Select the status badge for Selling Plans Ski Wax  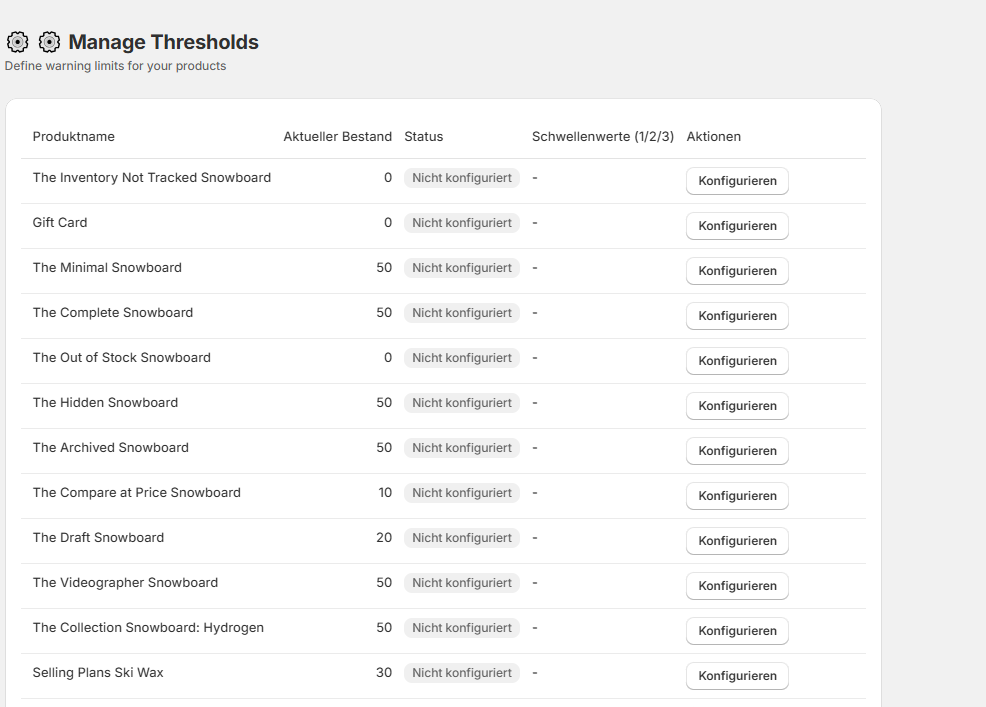[462, 672]
